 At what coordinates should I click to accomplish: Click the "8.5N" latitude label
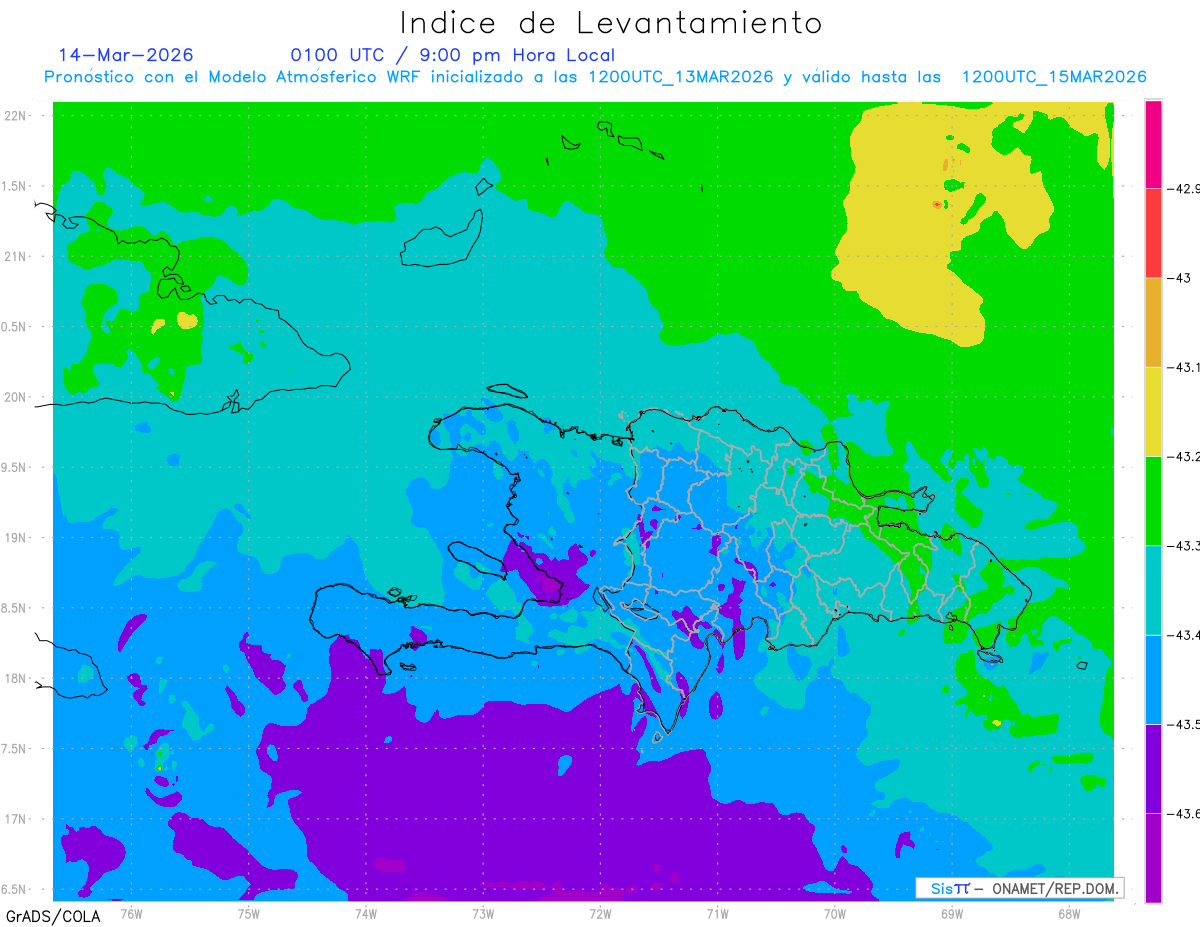click(x=14, y=608)
